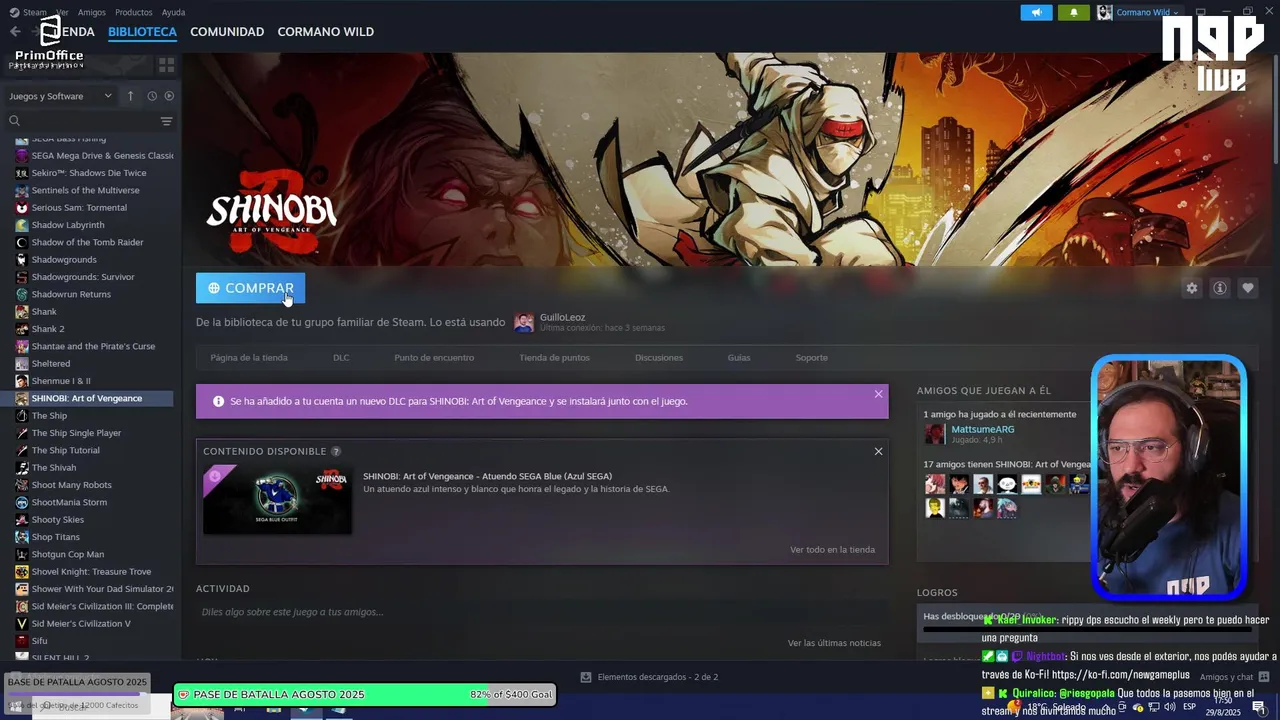Screen dimensions: 1280x720
Task: Click the info icon in purple banner
Action: 218,401
